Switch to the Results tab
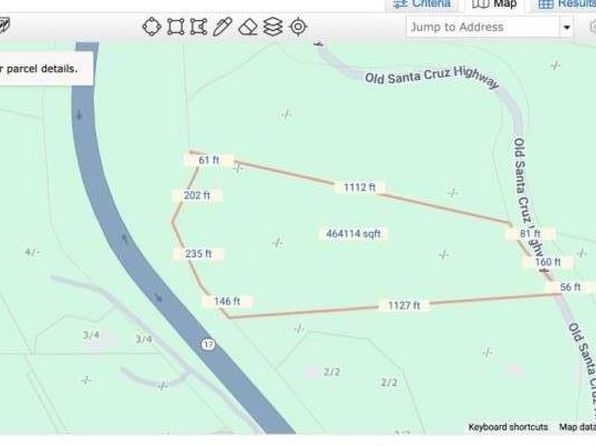Viewport: 596px width, 446px height. pos(564,5)
